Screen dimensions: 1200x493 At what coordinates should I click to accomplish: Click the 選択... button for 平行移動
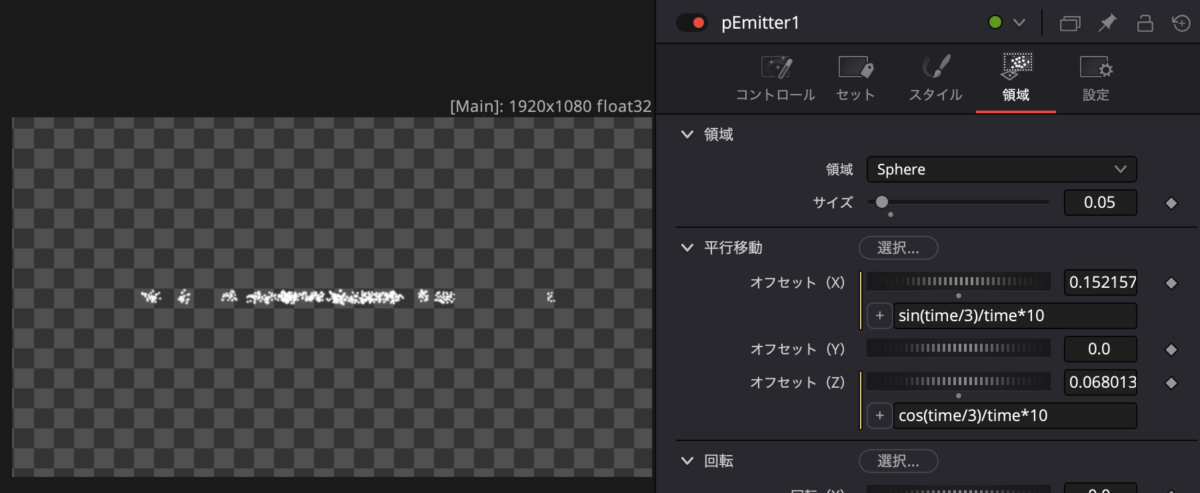(898, 247)
